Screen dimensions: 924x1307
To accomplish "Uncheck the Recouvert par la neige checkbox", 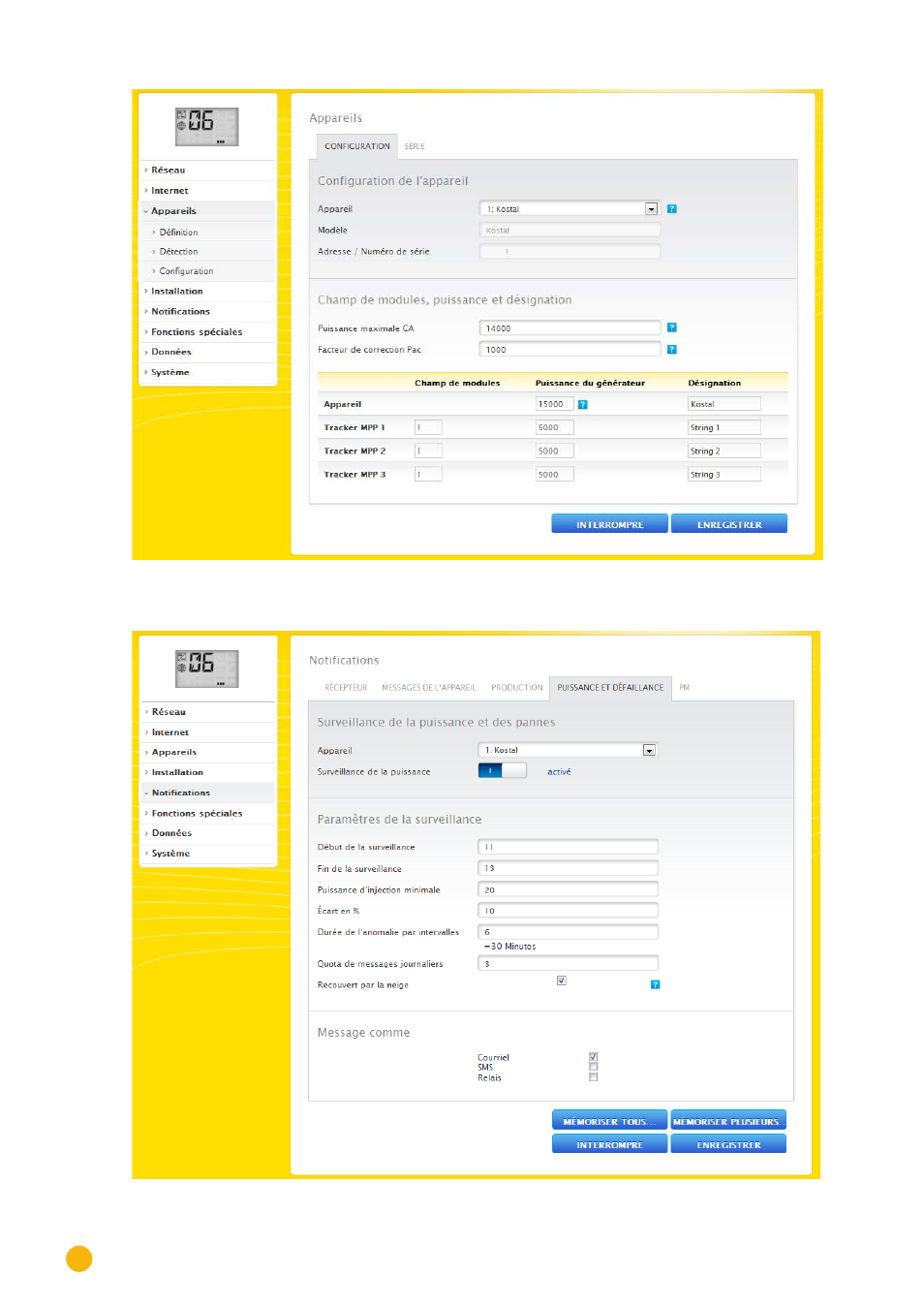I will (561, 980).
